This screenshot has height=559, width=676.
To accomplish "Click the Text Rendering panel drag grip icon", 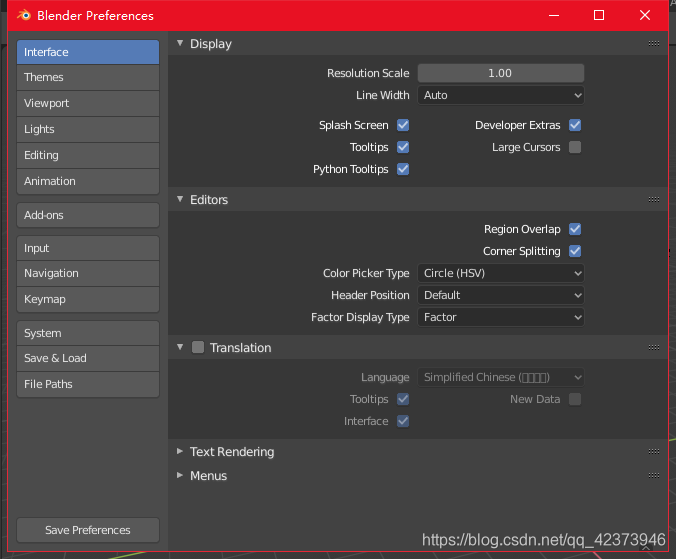I will (x=654, y=452).
